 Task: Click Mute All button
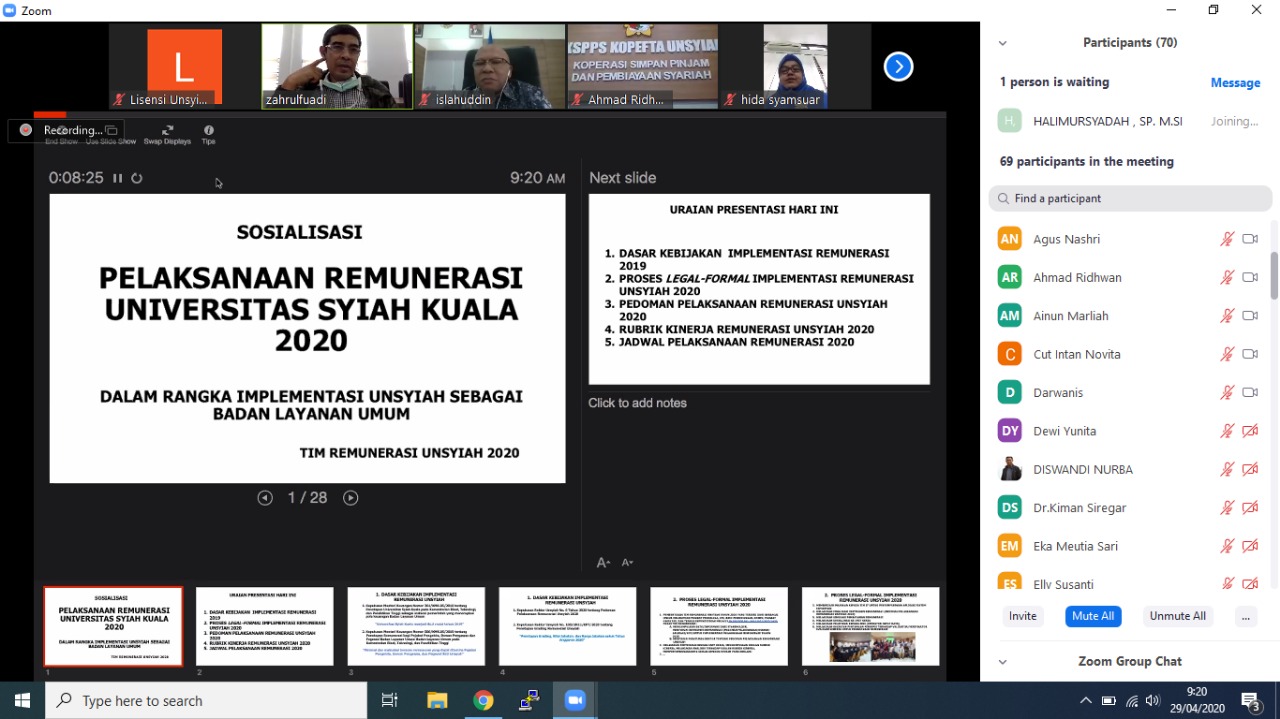[1093, 617]
